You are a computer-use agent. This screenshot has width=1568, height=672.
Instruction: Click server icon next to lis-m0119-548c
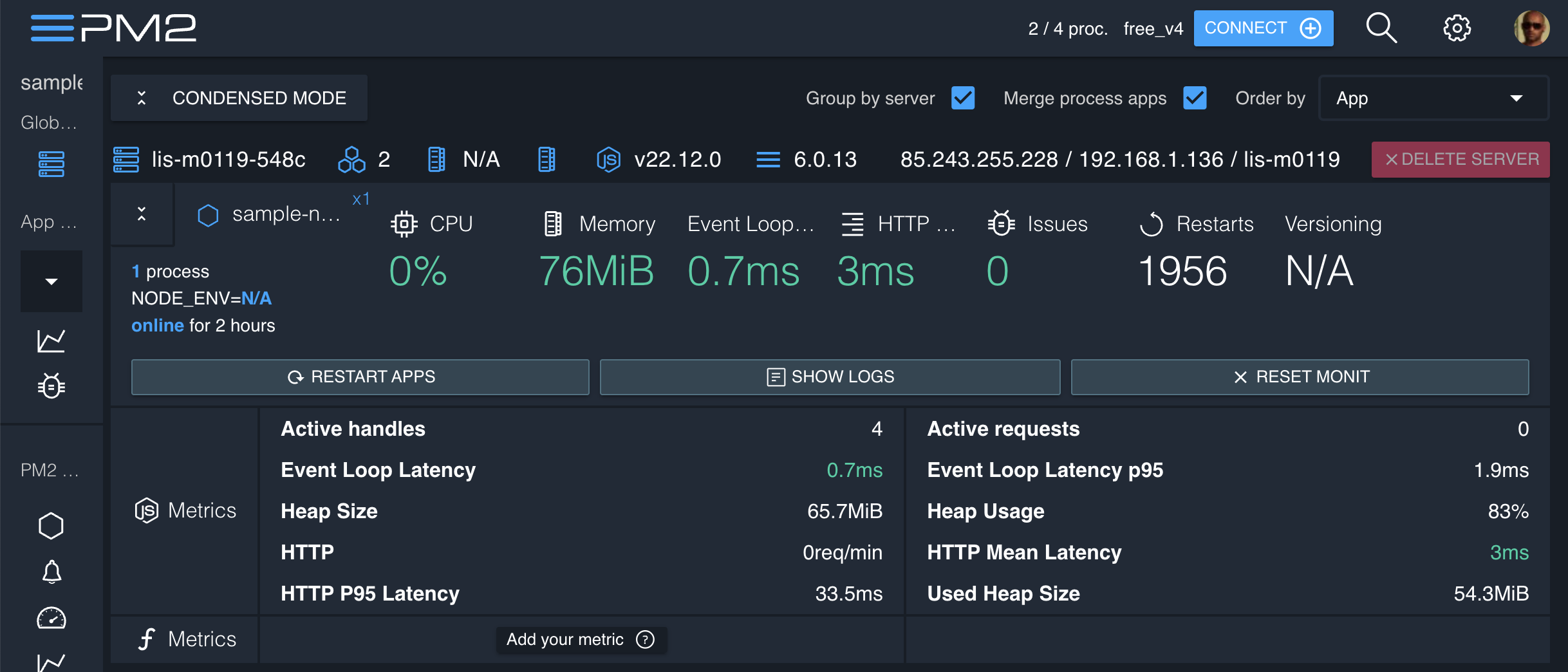[x=126, y=160]
